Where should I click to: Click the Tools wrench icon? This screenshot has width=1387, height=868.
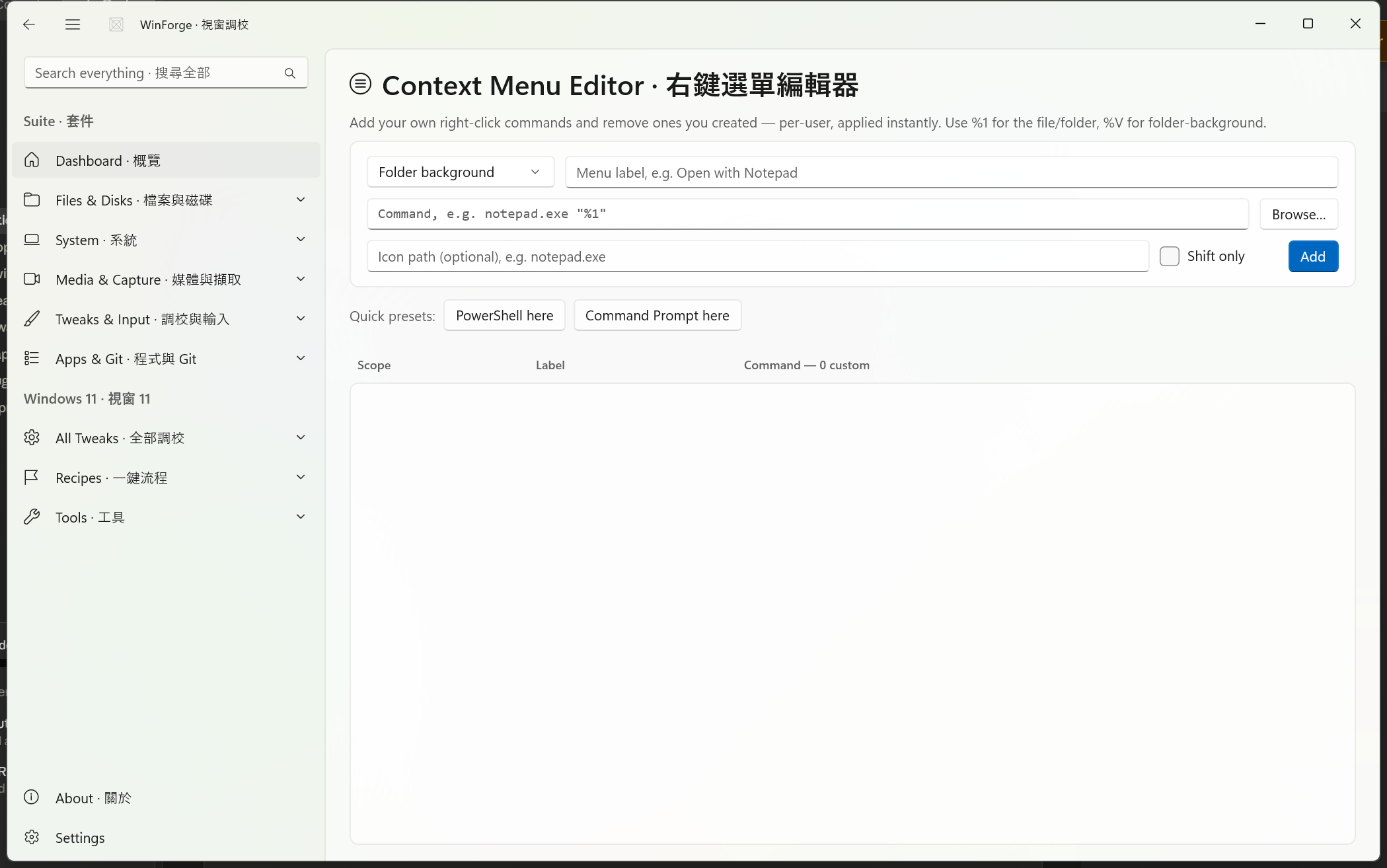click(32, 517)
